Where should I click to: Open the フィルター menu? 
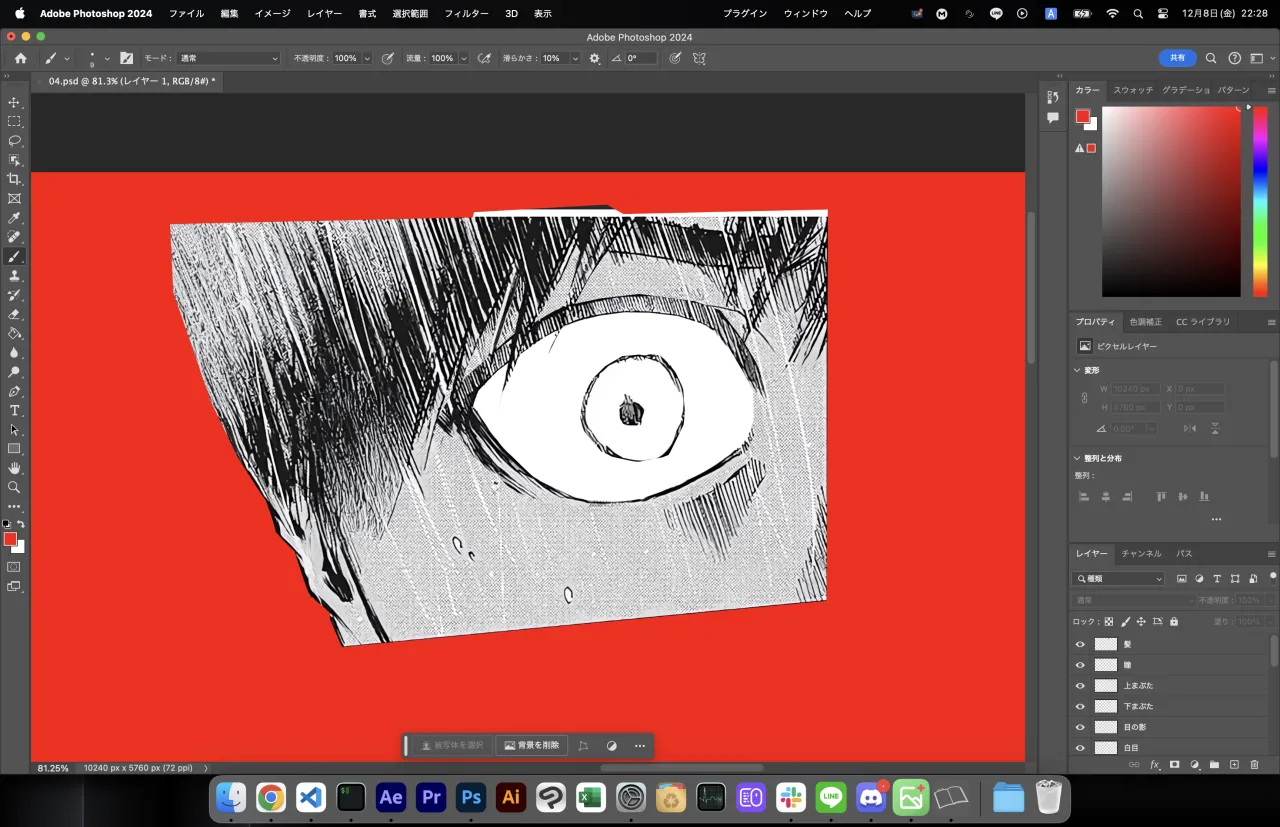466,14
